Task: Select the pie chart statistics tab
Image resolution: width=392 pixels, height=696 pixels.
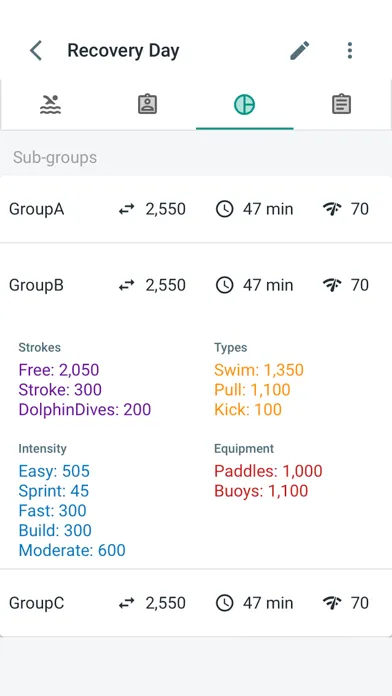Action: point(245,105)
